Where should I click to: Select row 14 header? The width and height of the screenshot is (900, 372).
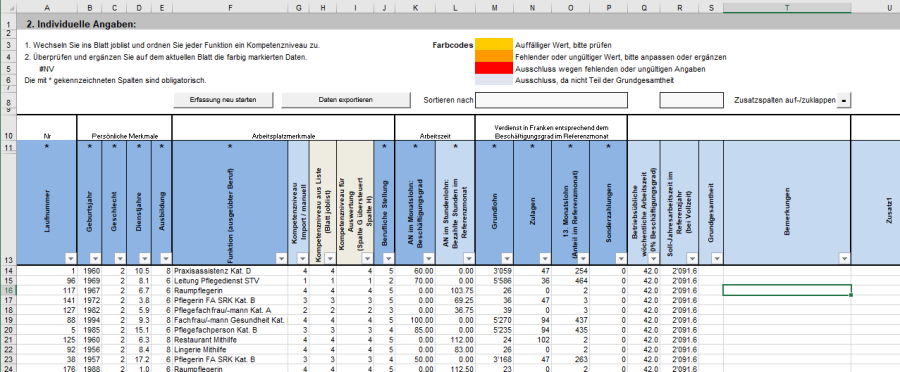tap(9, 270)
